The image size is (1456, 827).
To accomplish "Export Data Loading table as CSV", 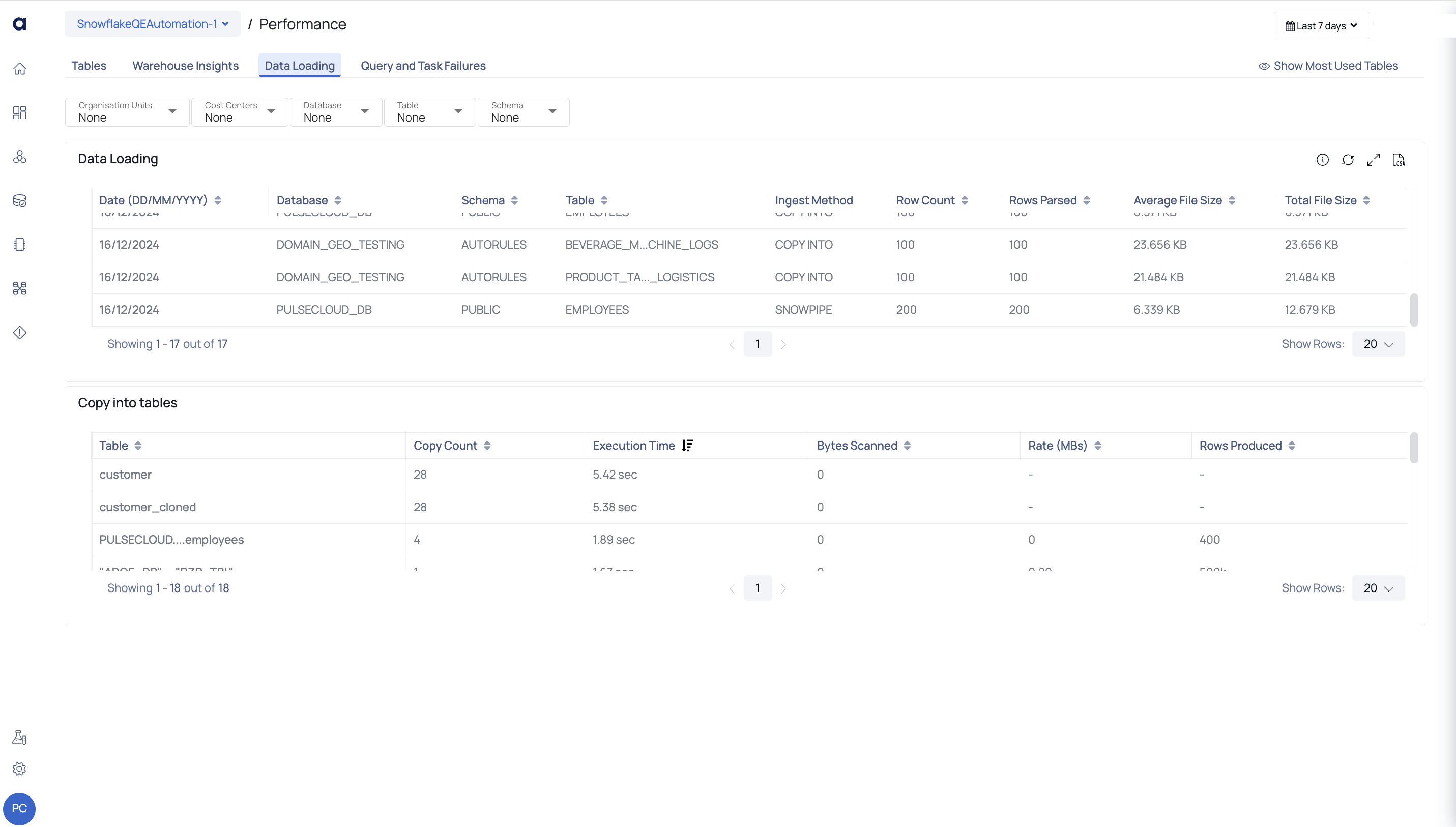I will (1399, 160).
